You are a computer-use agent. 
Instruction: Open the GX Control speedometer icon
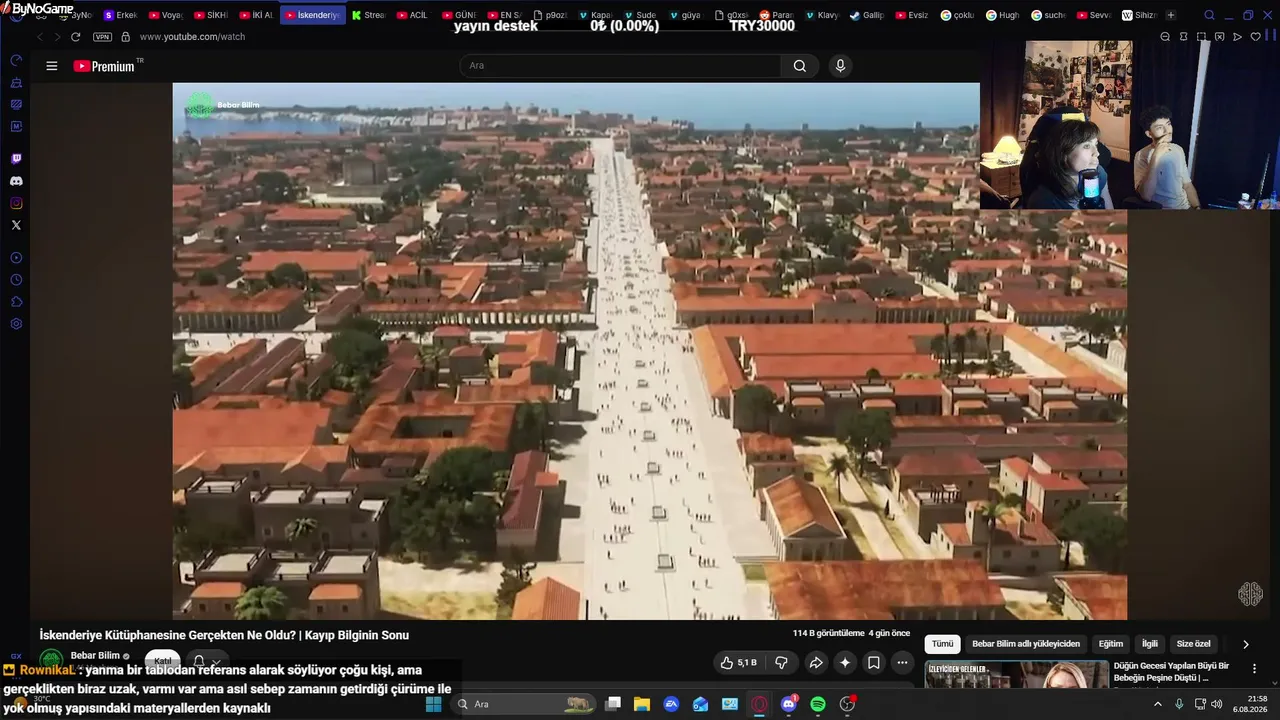point(16,60)
